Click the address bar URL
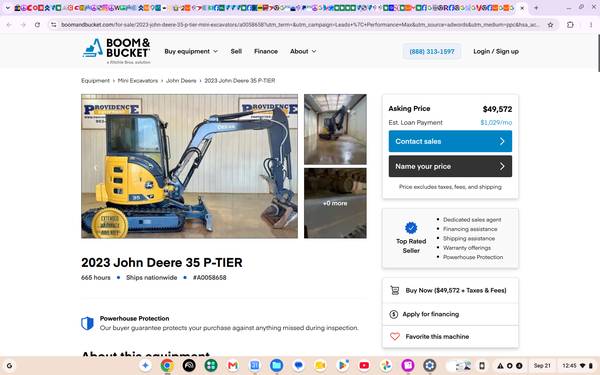Screen dimensions: 600x375 coord(300,24)
